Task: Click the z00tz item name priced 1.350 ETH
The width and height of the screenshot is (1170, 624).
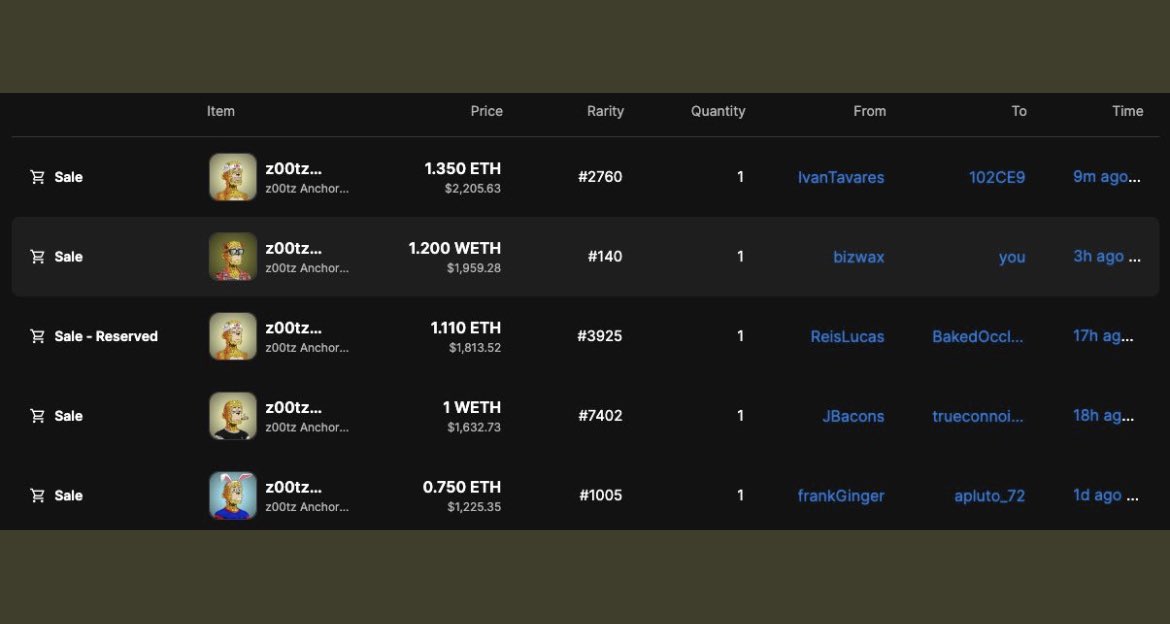Action: pyautogui.click(x=294, y=169)
